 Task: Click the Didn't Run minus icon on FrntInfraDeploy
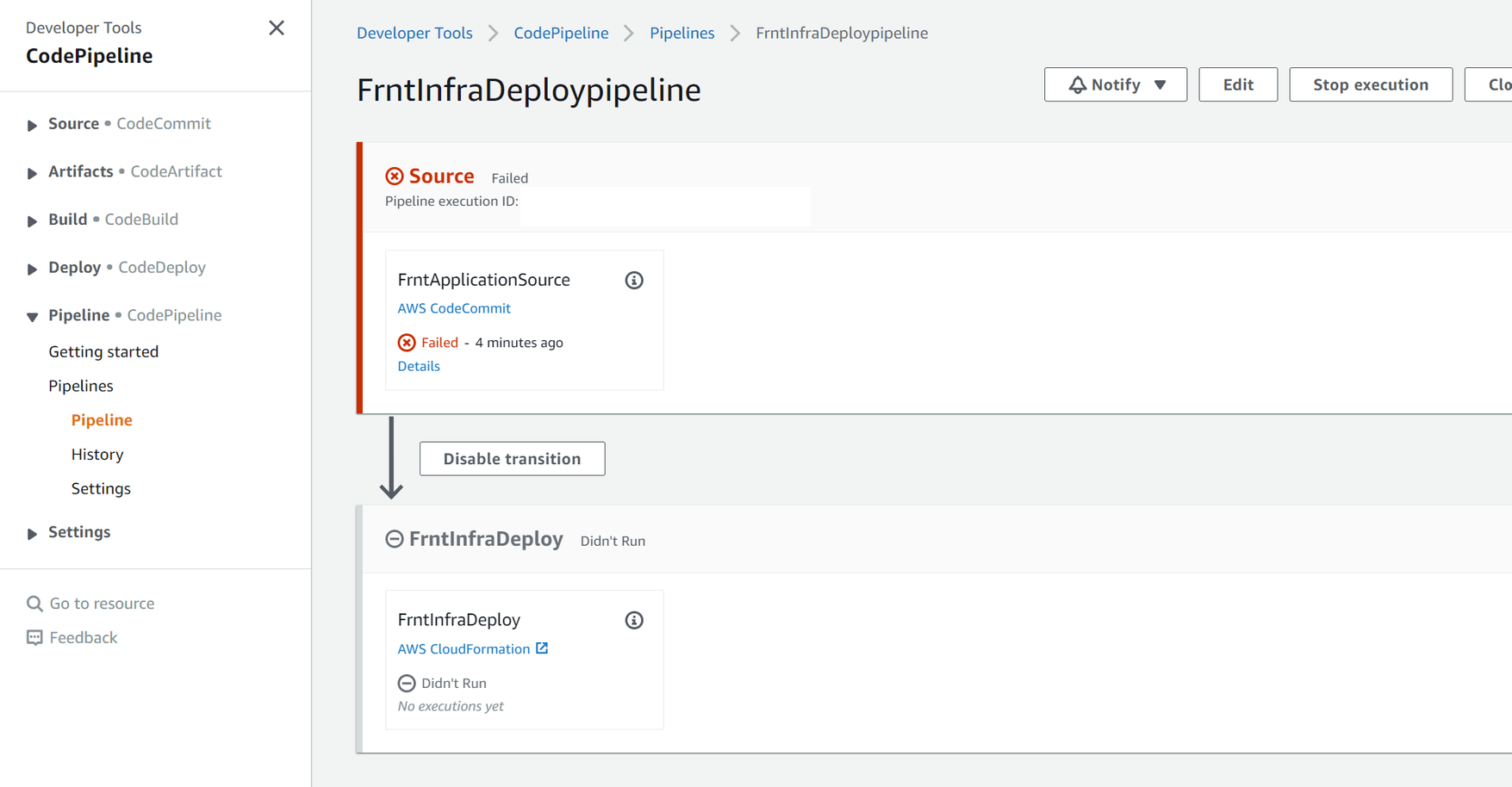point(407,683)
